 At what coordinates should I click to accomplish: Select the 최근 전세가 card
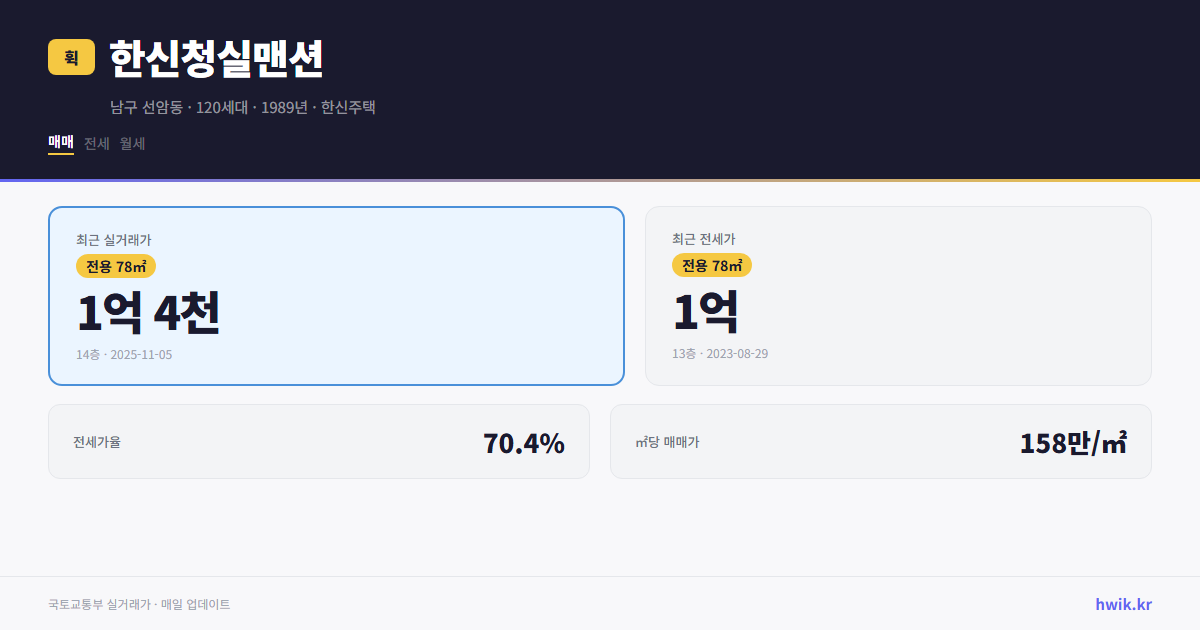898,295
